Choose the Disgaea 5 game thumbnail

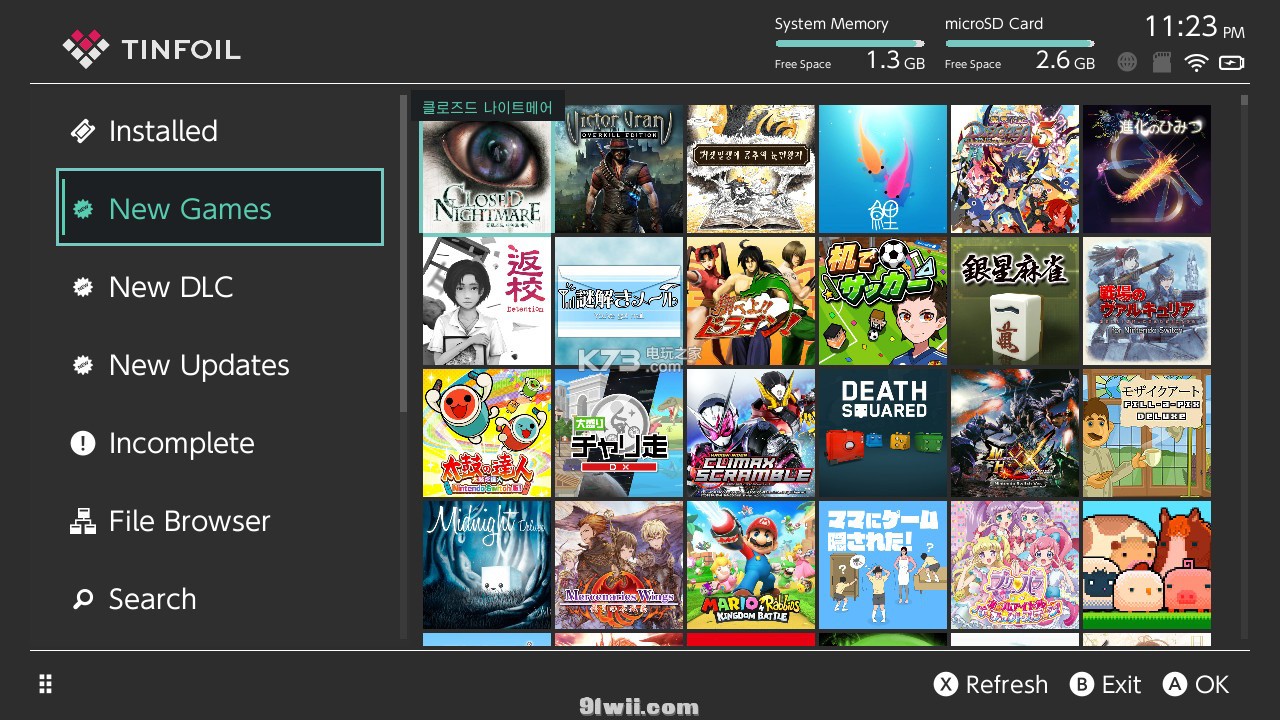tap(1015, 169)
